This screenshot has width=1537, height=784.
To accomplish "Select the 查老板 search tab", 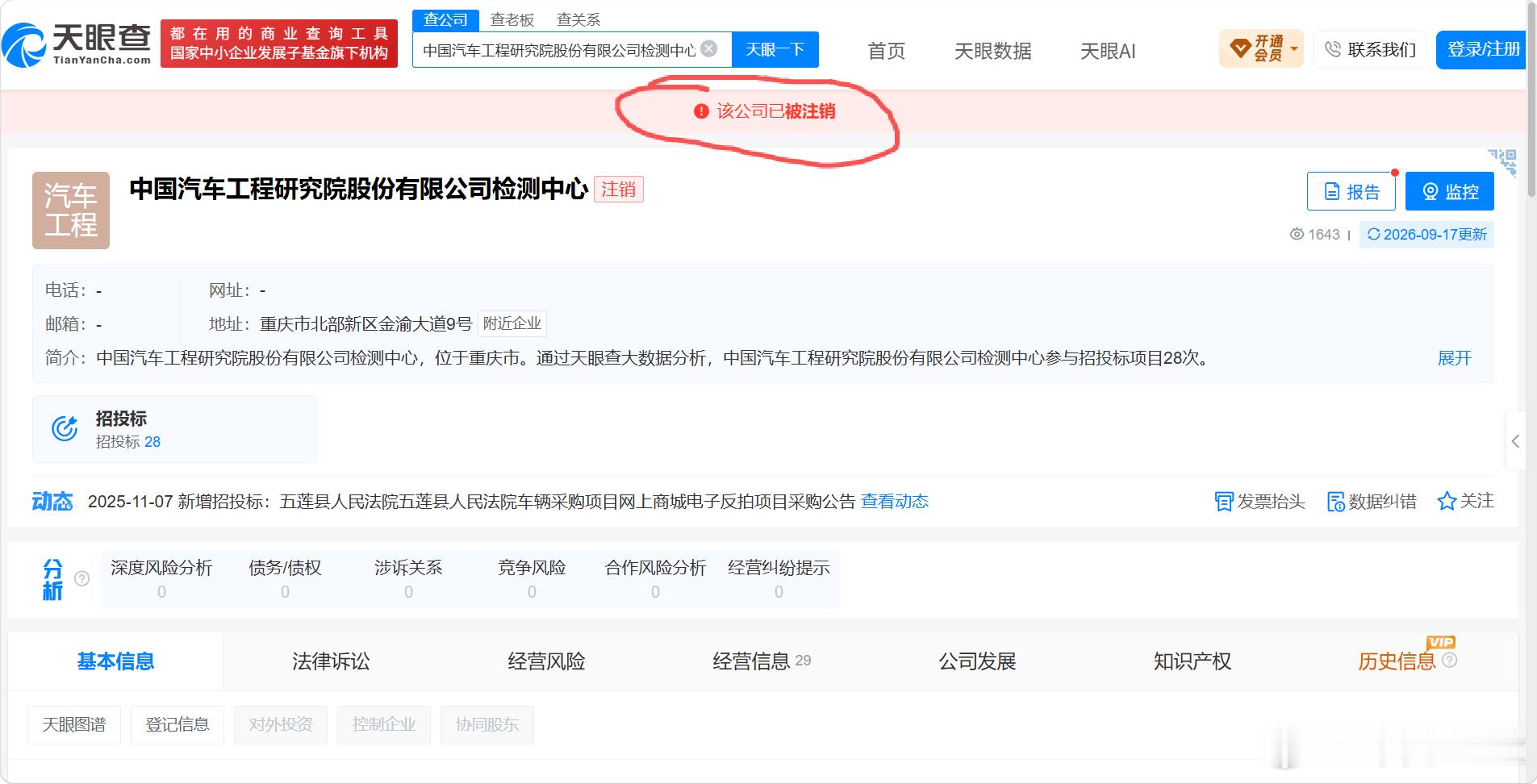I will [512, 20].
